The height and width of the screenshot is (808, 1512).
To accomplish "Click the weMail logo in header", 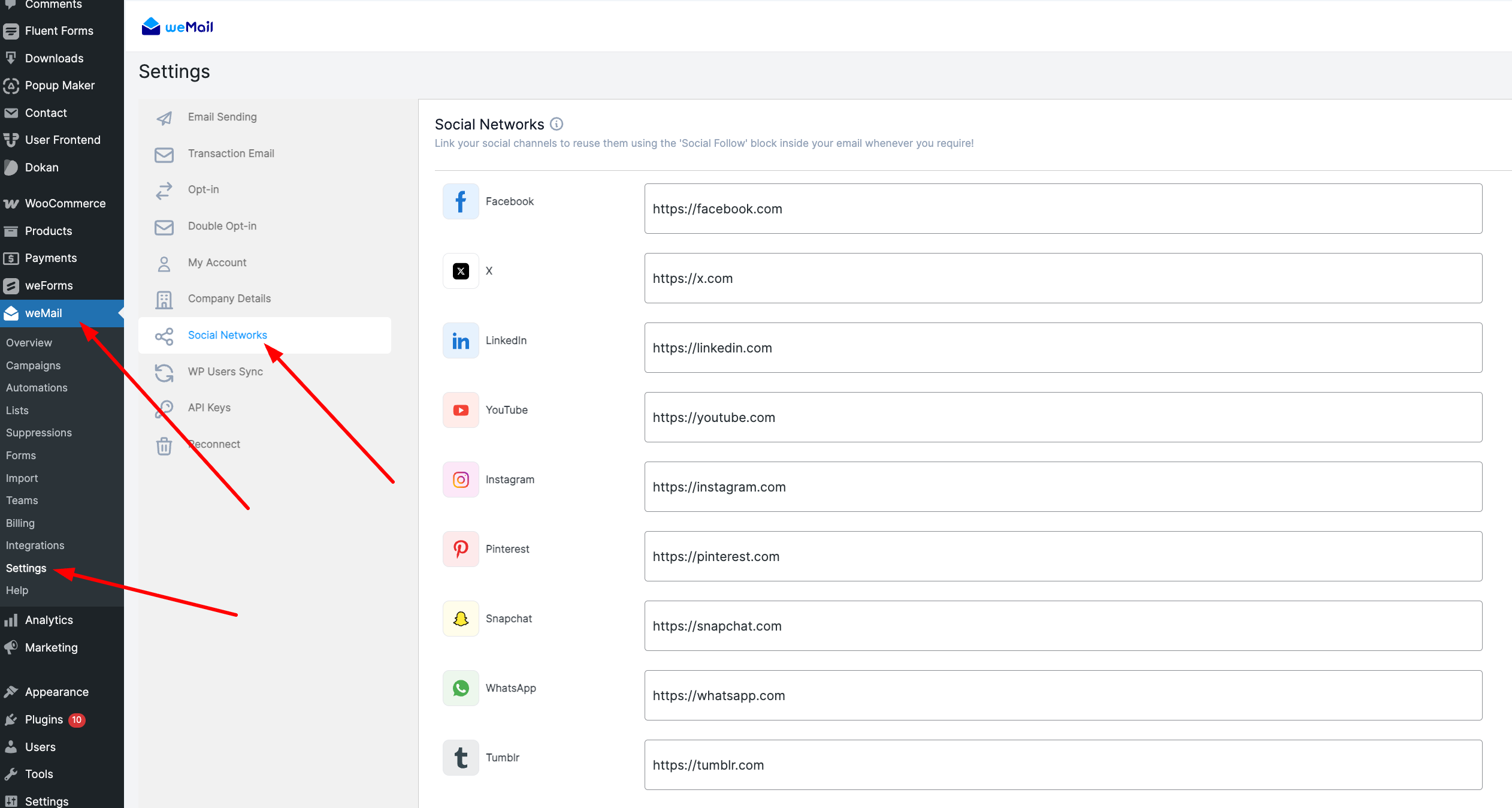I will click(177, 26).
